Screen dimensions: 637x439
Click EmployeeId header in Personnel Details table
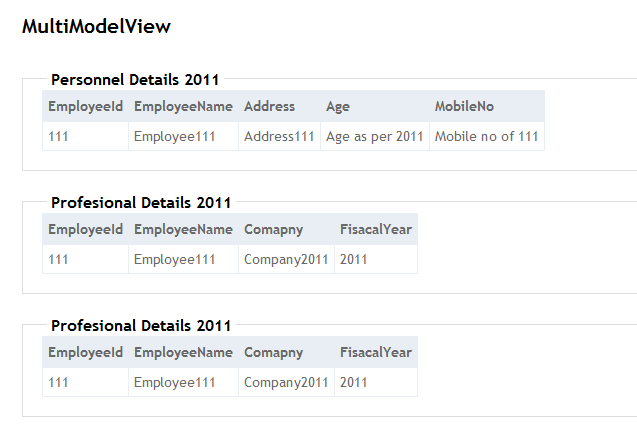pyautogui.click(x=85, y=106)
